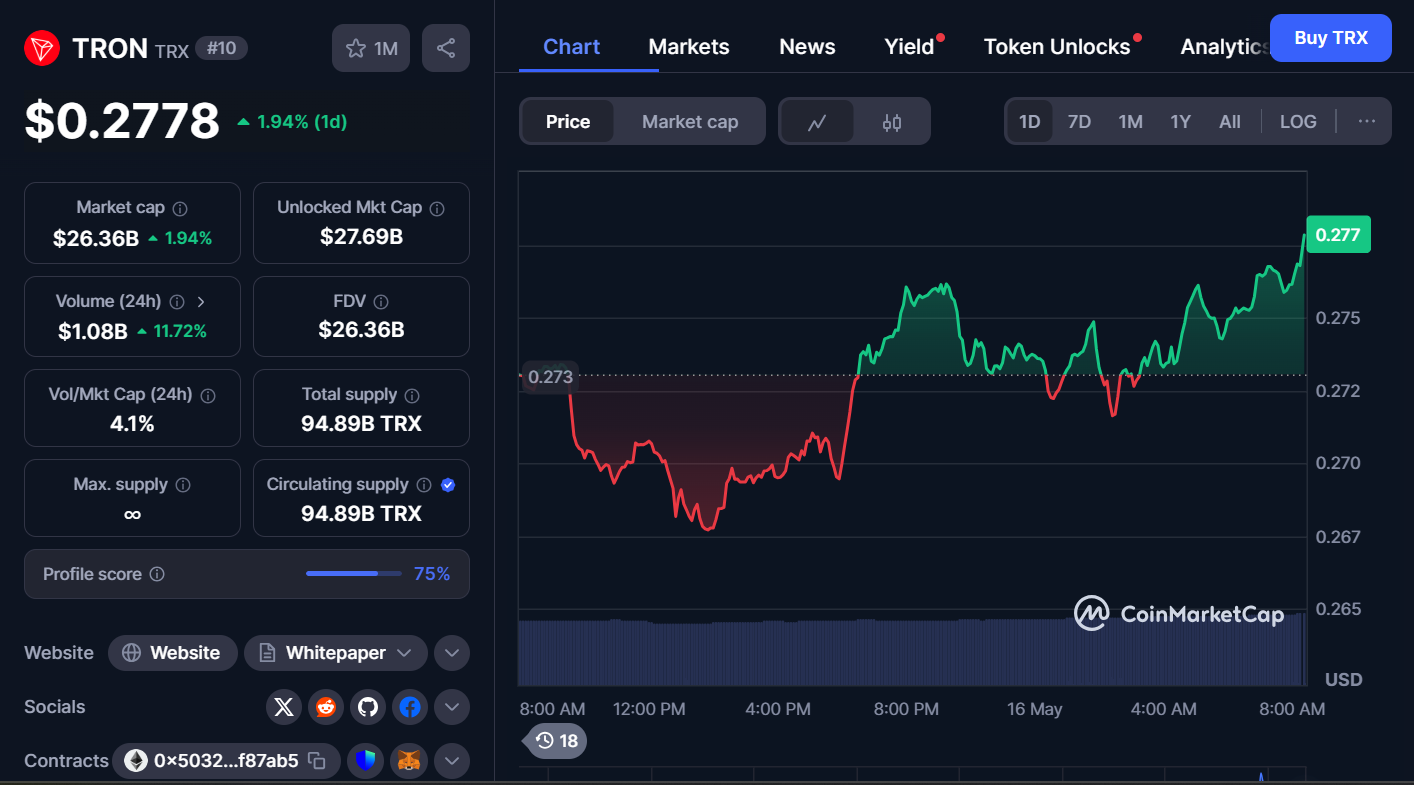
Task: Select the 7D time range
Action: pos(1079,122)
